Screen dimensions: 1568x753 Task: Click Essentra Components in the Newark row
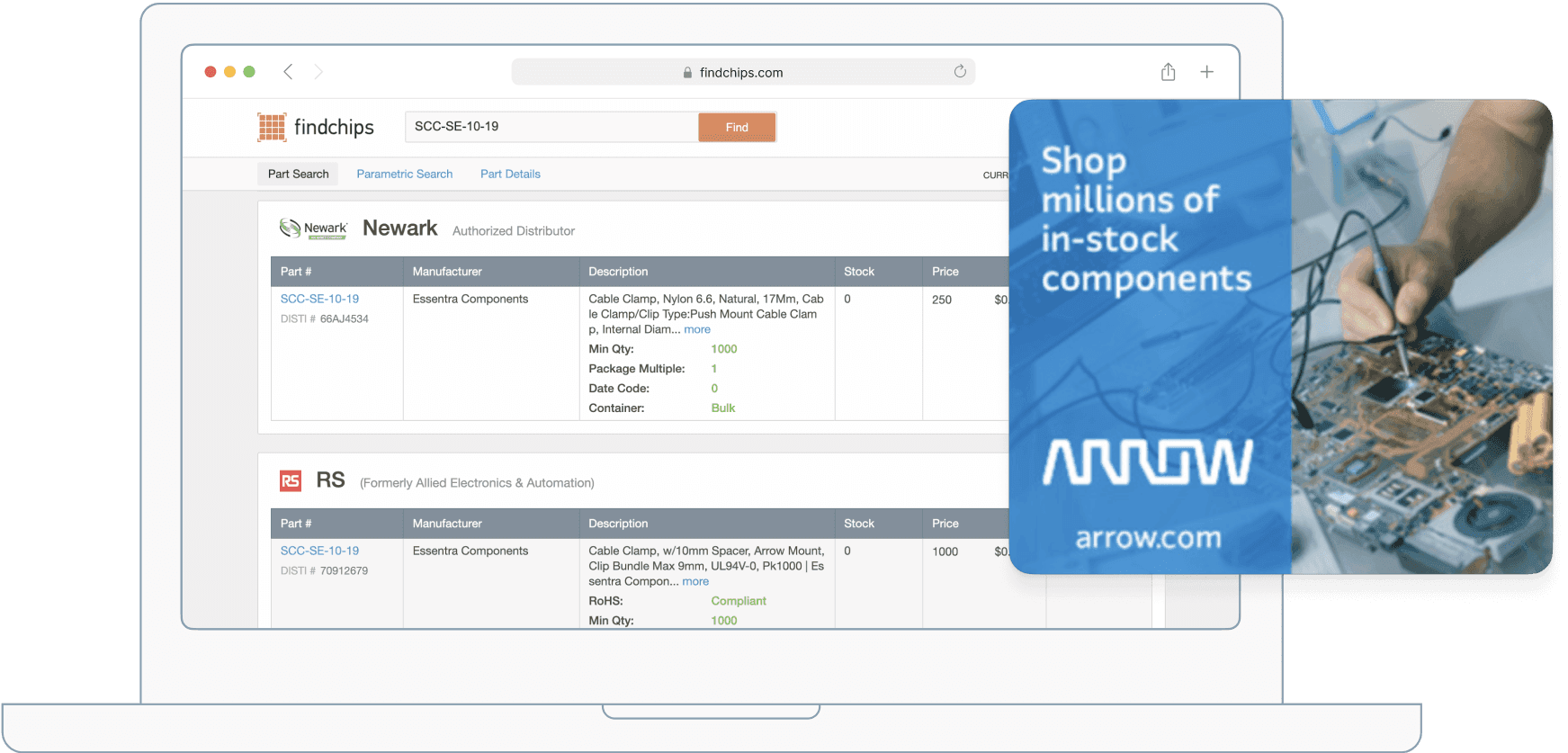[470, 299]
